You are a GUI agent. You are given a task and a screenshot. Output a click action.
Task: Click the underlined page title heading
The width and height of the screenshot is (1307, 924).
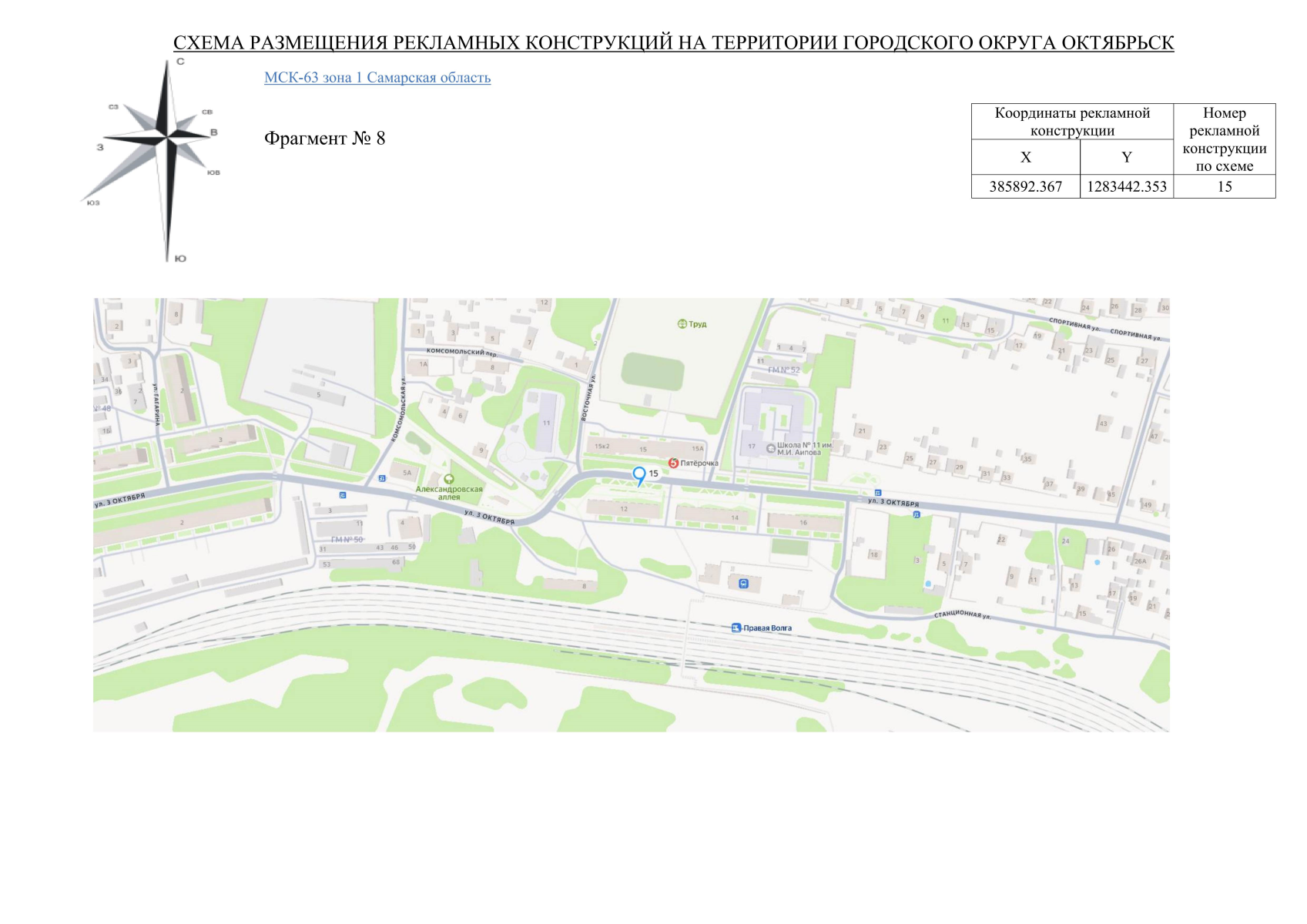coord(673,42)
